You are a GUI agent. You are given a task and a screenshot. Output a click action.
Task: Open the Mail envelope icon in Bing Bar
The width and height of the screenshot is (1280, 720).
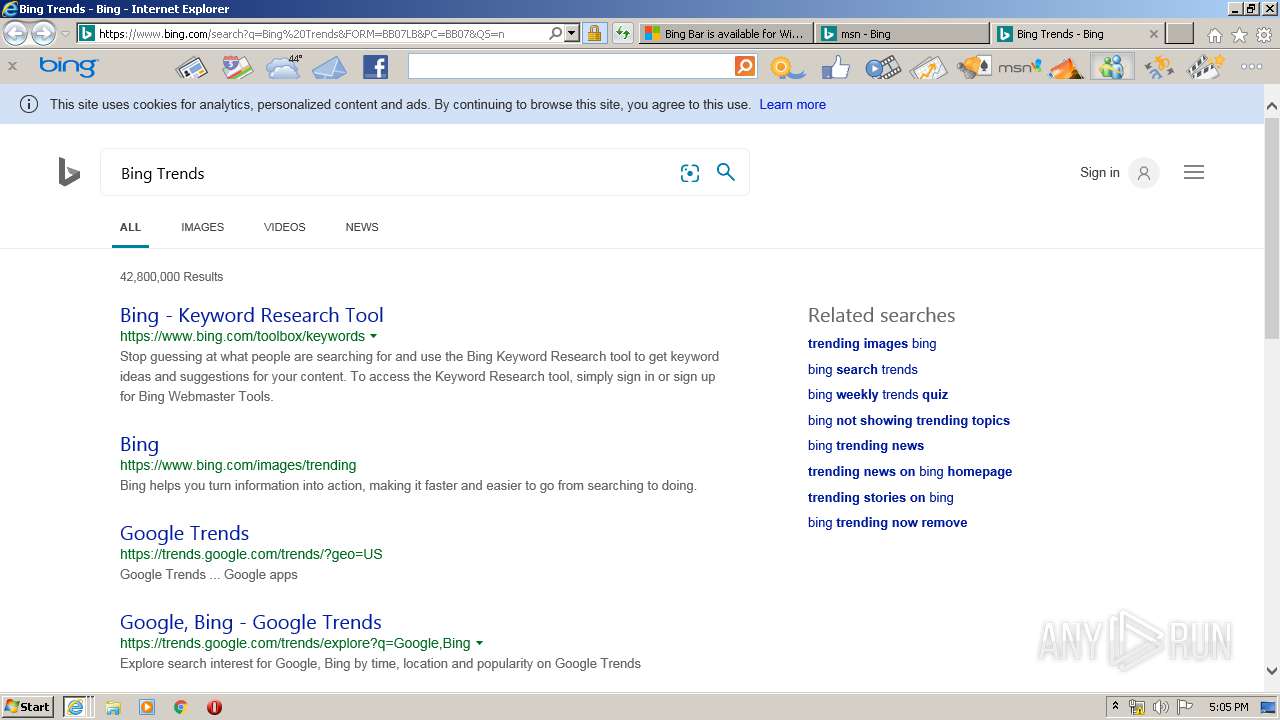coord(329,68)
